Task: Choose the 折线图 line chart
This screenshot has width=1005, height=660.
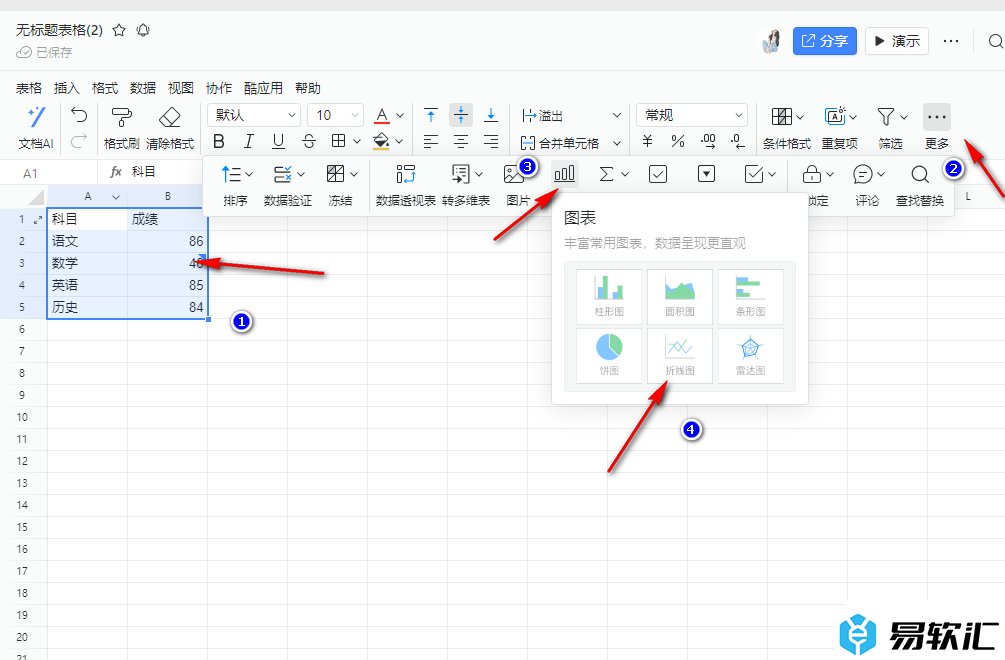Action: click(680, 356)
